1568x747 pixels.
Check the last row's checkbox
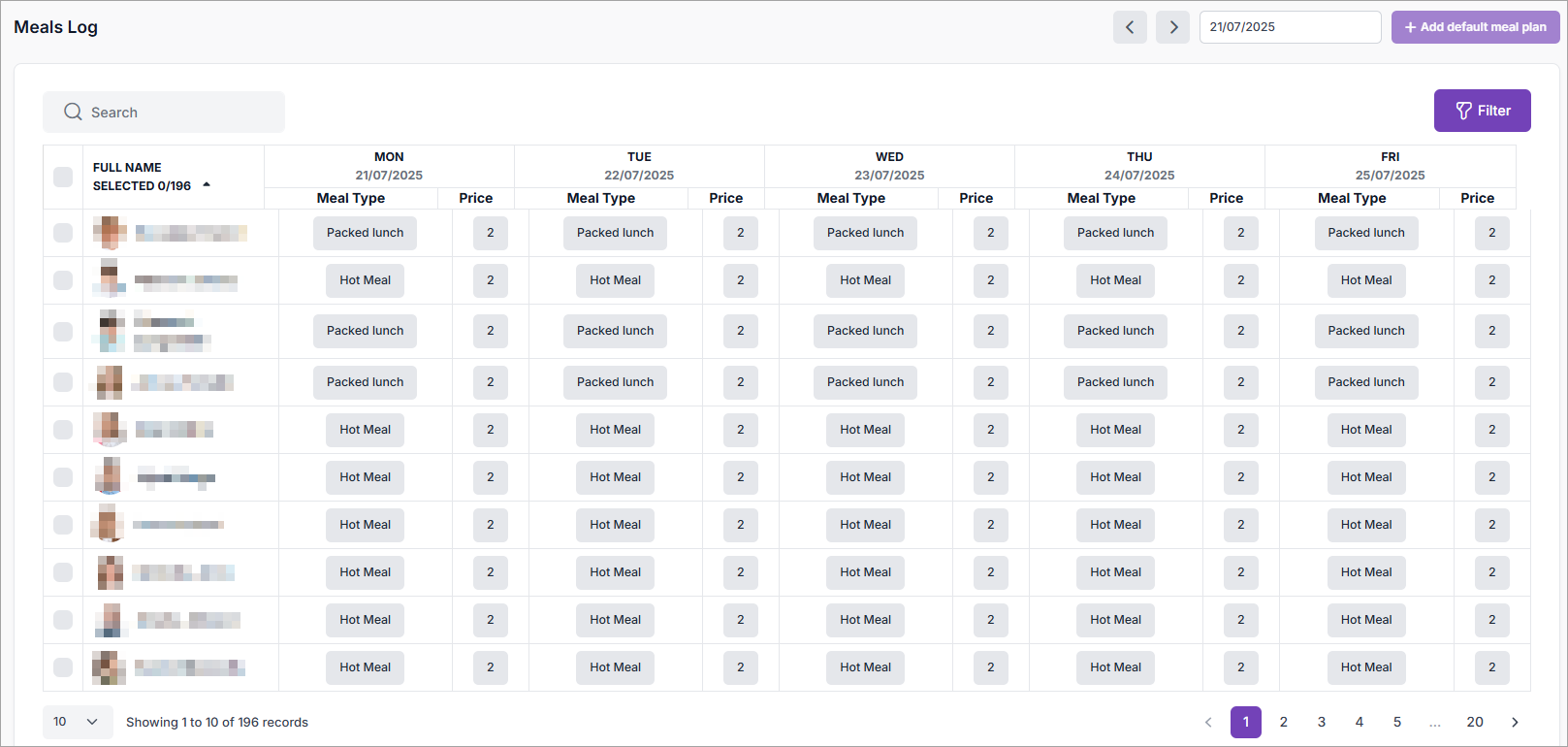63,667
